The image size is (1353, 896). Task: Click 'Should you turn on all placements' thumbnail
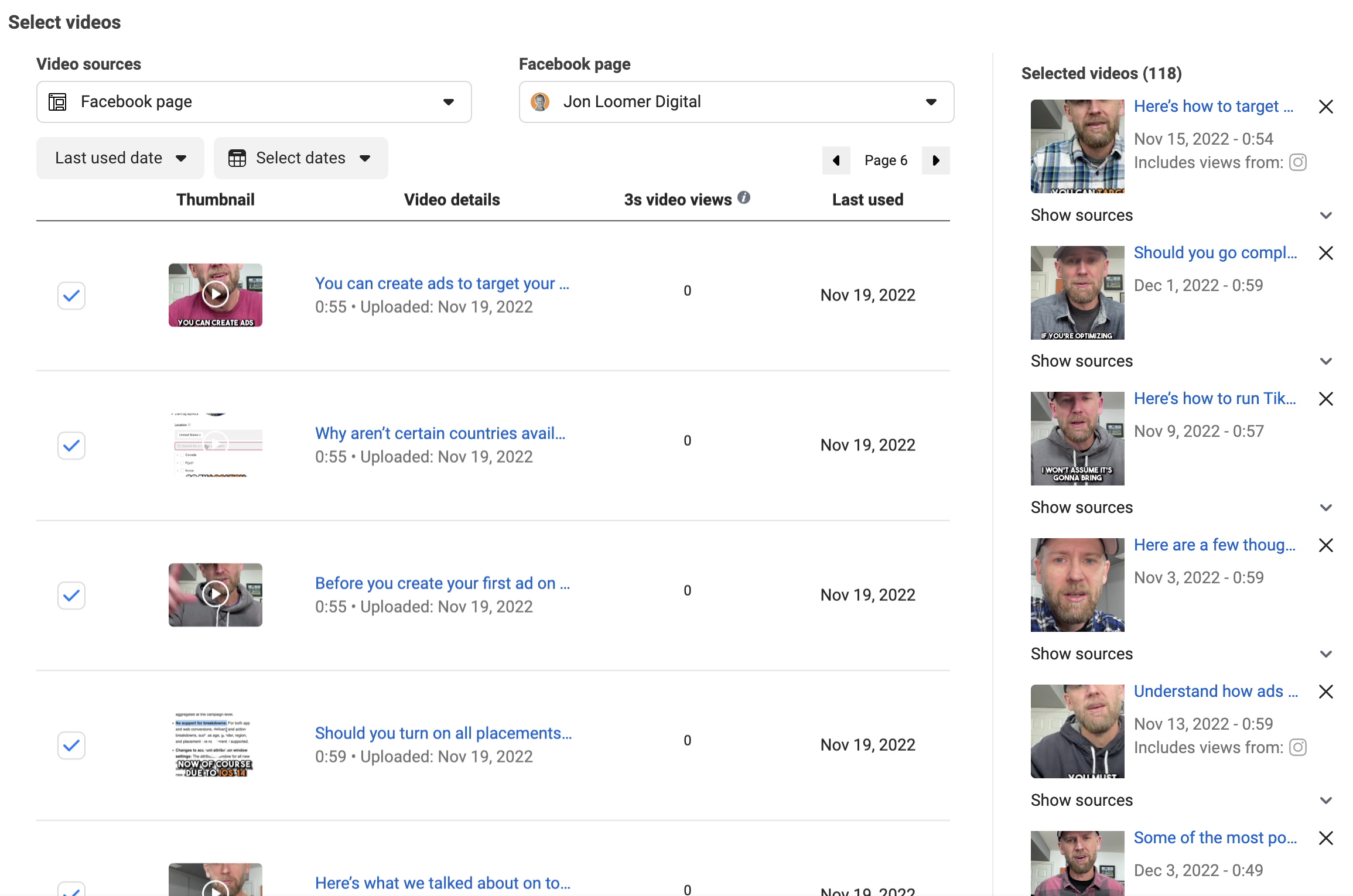[216, 744]
